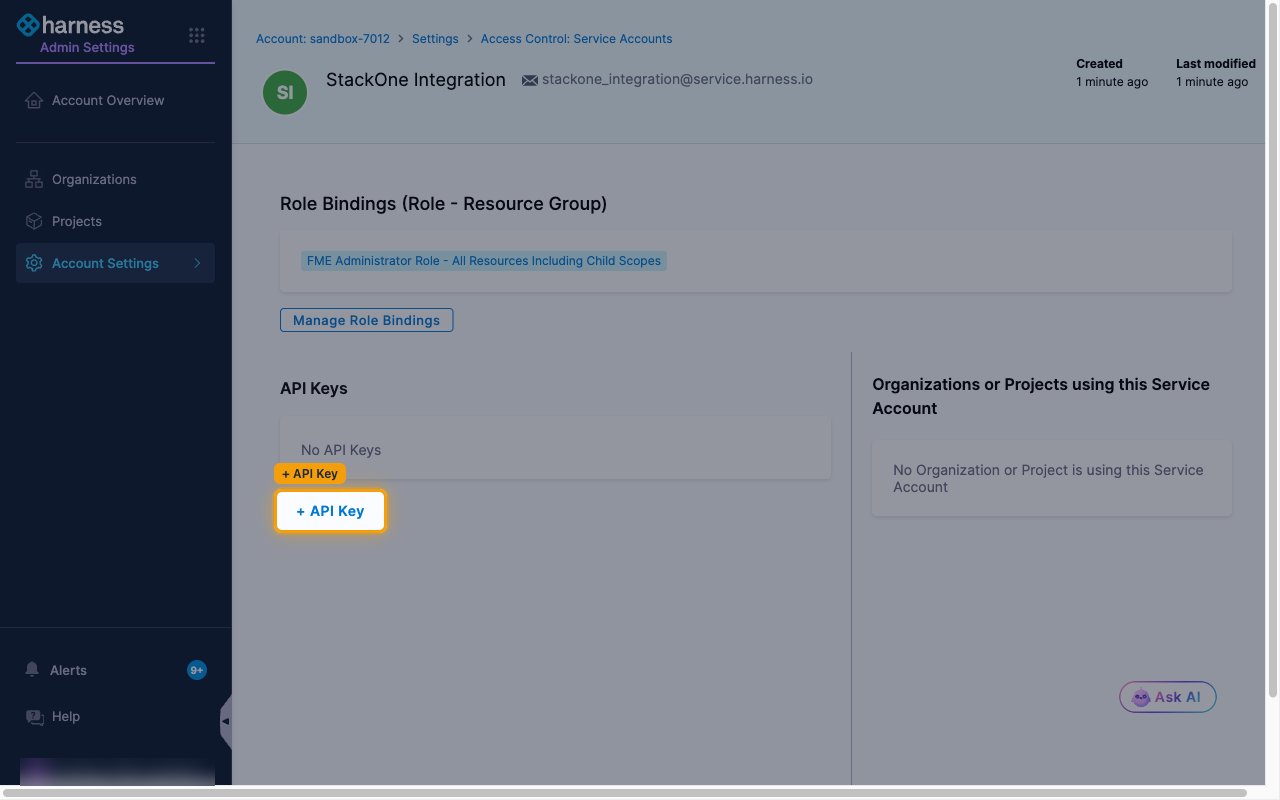Click the Created label
The image size is (1280, 800).
[1099, 63]
